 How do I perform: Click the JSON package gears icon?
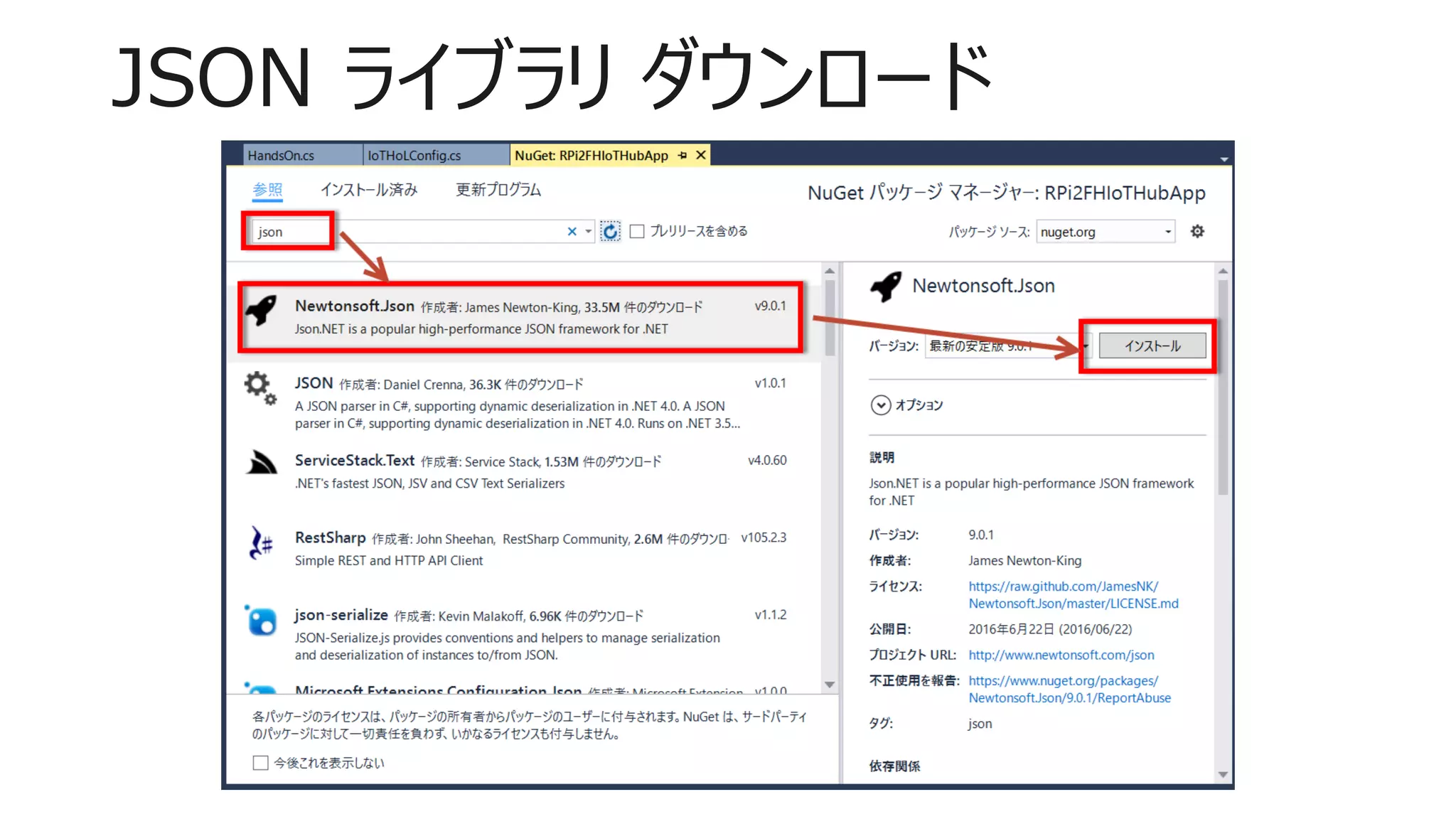tap(260, 388)
